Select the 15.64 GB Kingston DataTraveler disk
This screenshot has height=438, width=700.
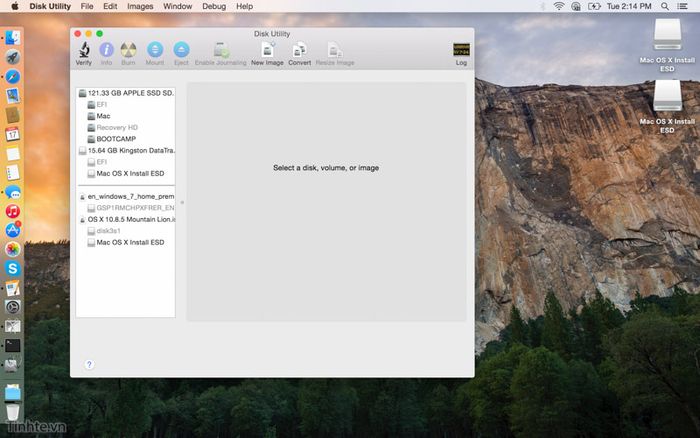click(126, 150)
